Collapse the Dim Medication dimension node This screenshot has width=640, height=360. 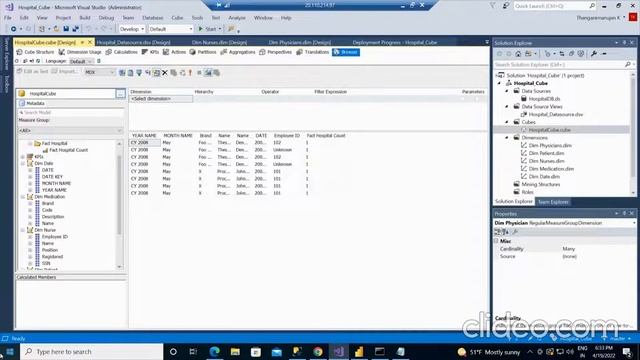23,197
